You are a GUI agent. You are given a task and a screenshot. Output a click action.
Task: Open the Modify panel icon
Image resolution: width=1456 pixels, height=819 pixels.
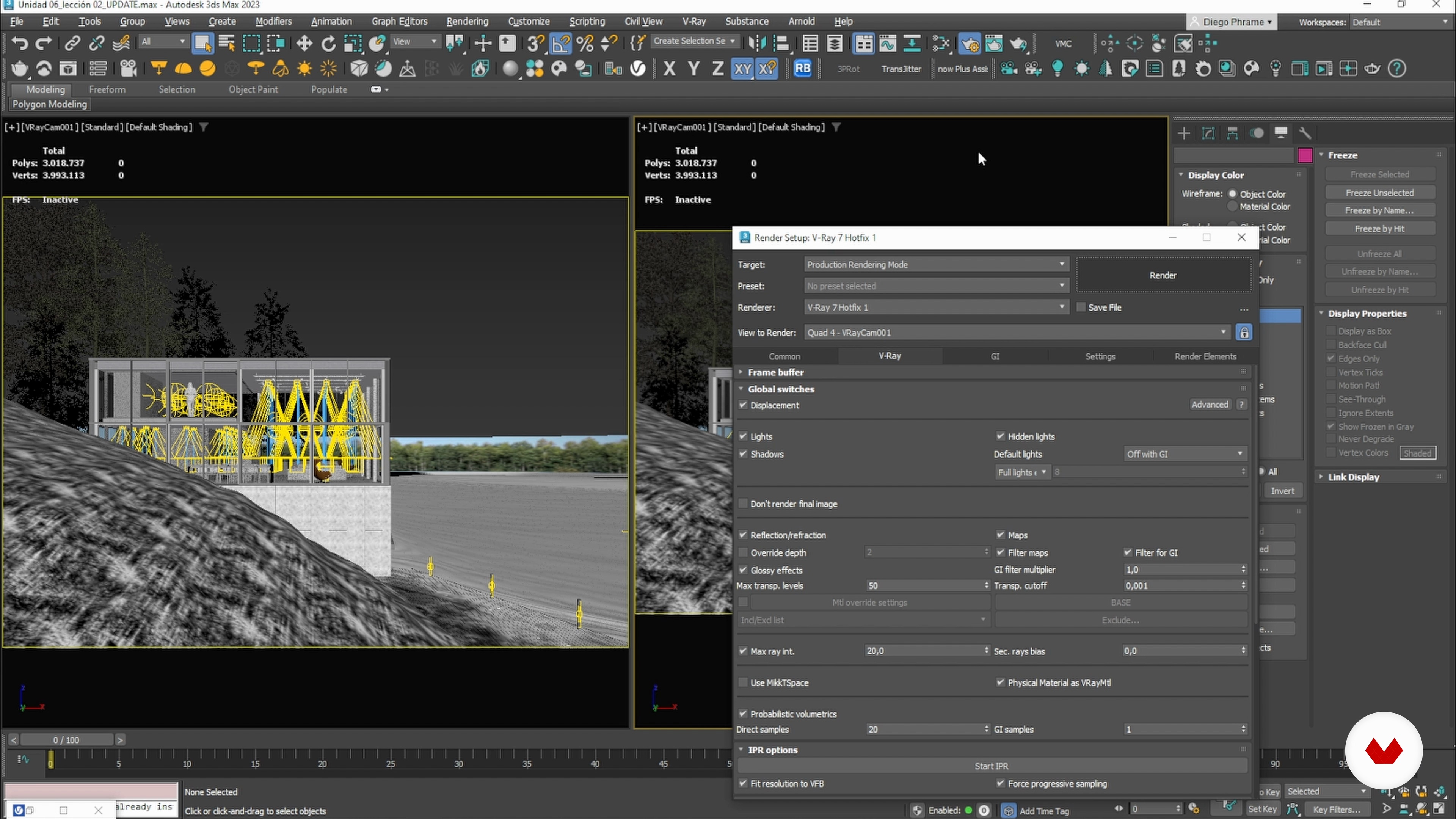pos(1208,133)
